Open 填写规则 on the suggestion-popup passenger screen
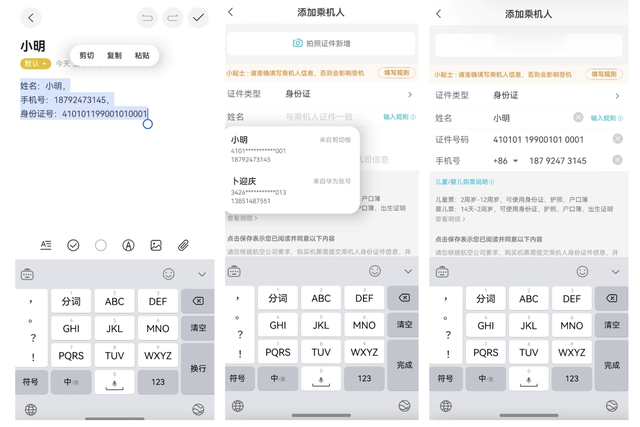 (x=396, y=73)
